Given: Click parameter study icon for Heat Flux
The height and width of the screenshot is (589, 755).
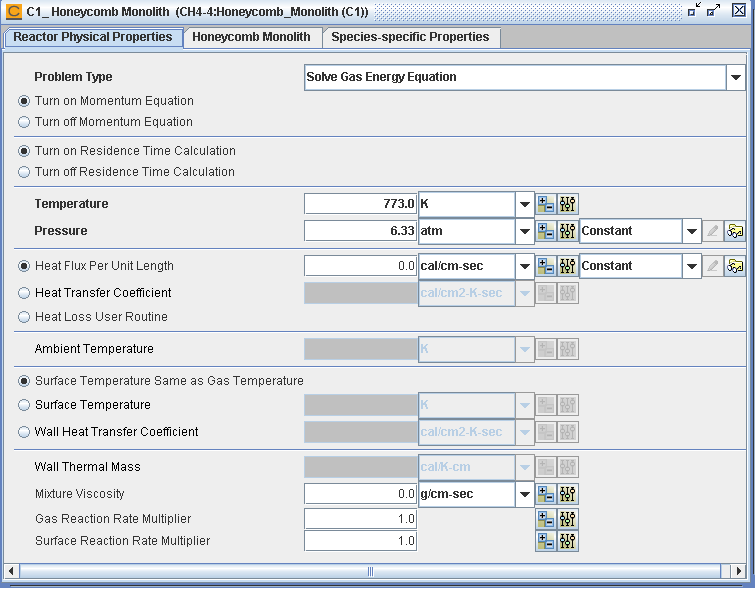Looking at the screenshot, I should coord(546,266).
